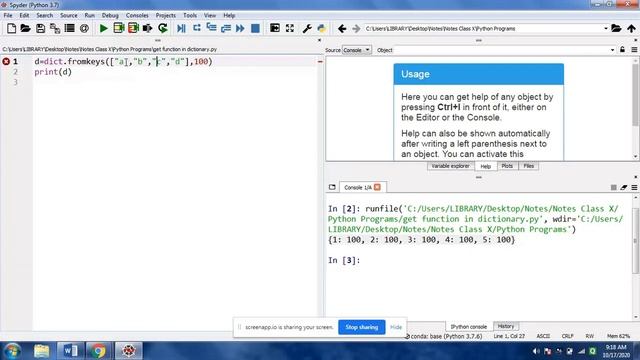The height and width of the screenshot is (360, 640).
Task: Open the Edit menu
Action: coord(24,15)
